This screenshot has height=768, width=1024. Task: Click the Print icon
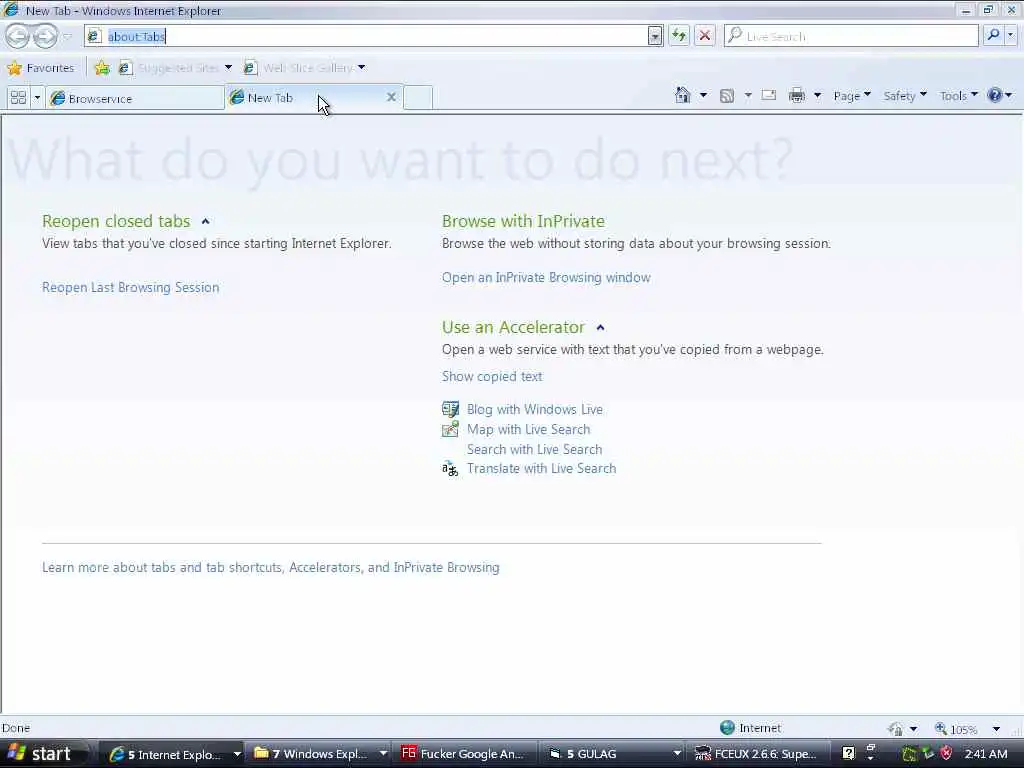(797, 96)
